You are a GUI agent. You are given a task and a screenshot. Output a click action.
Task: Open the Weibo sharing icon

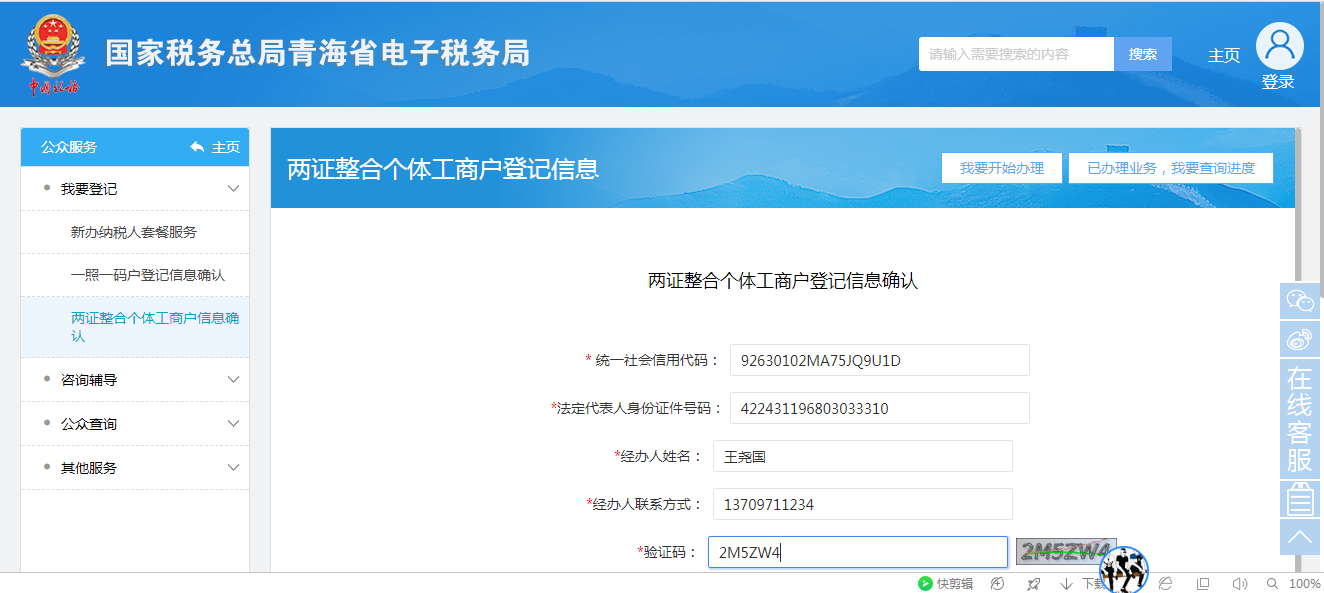point(1299,339)
